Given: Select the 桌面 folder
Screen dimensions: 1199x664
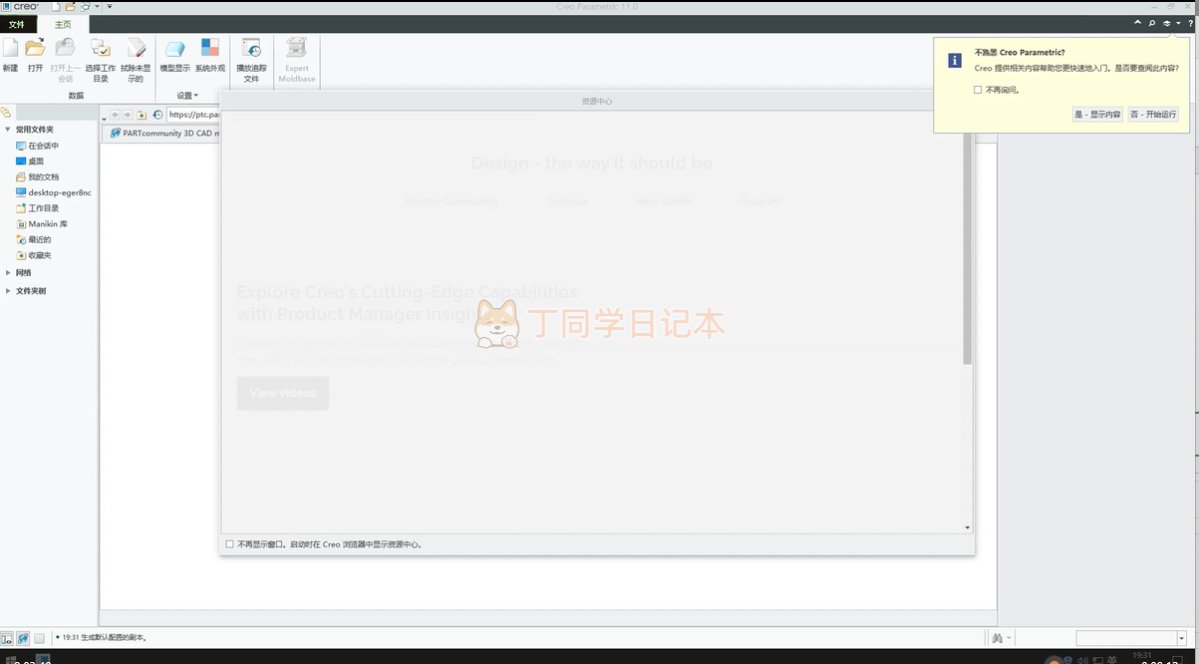Looking at the screenshot, I should [31, 161].
